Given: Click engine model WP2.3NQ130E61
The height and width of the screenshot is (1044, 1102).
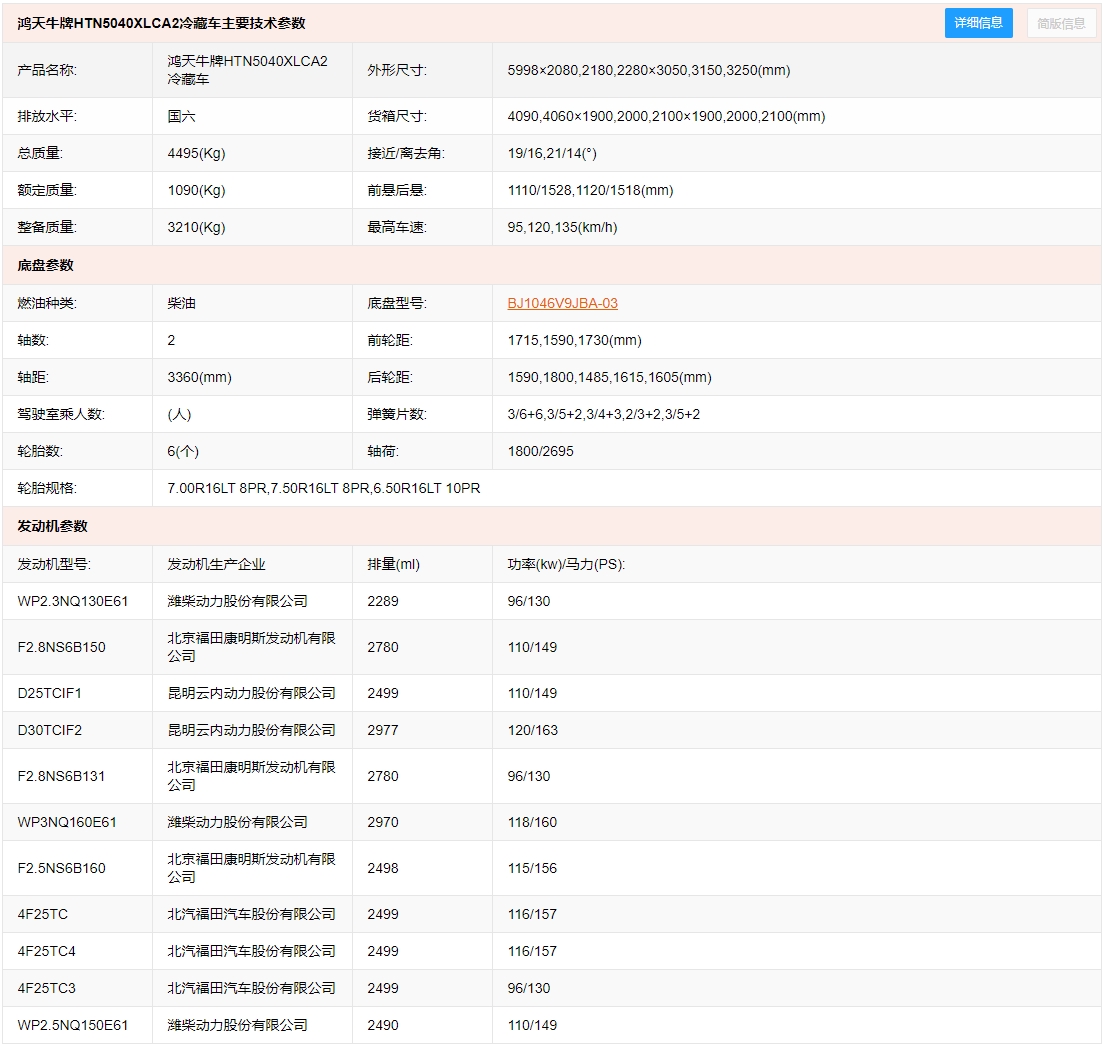Looking at the screenshot, I should click(x=73, y=601).
